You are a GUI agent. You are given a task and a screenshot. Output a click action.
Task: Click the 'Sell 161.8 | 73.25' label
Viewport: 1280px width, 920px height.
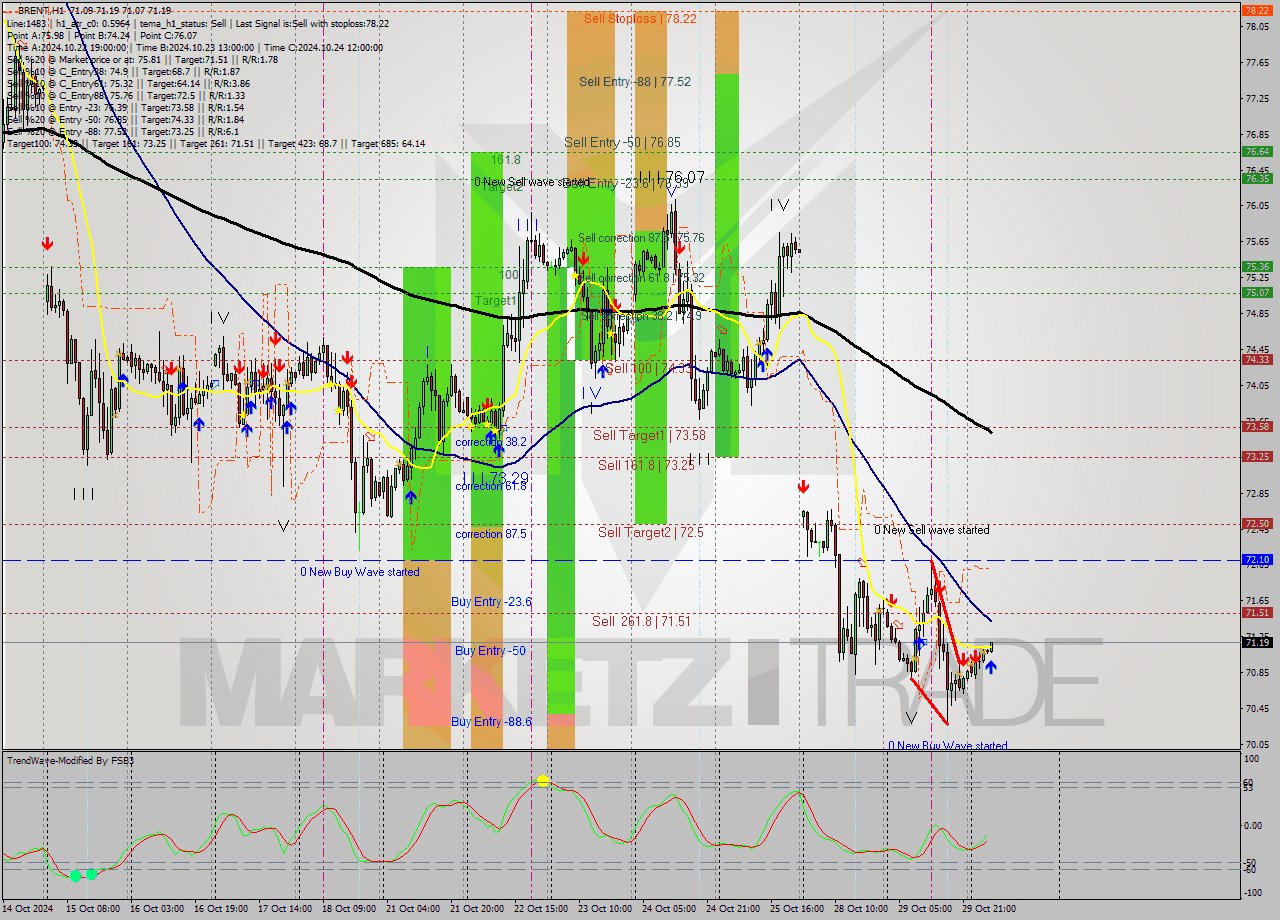tap(646, 465)
